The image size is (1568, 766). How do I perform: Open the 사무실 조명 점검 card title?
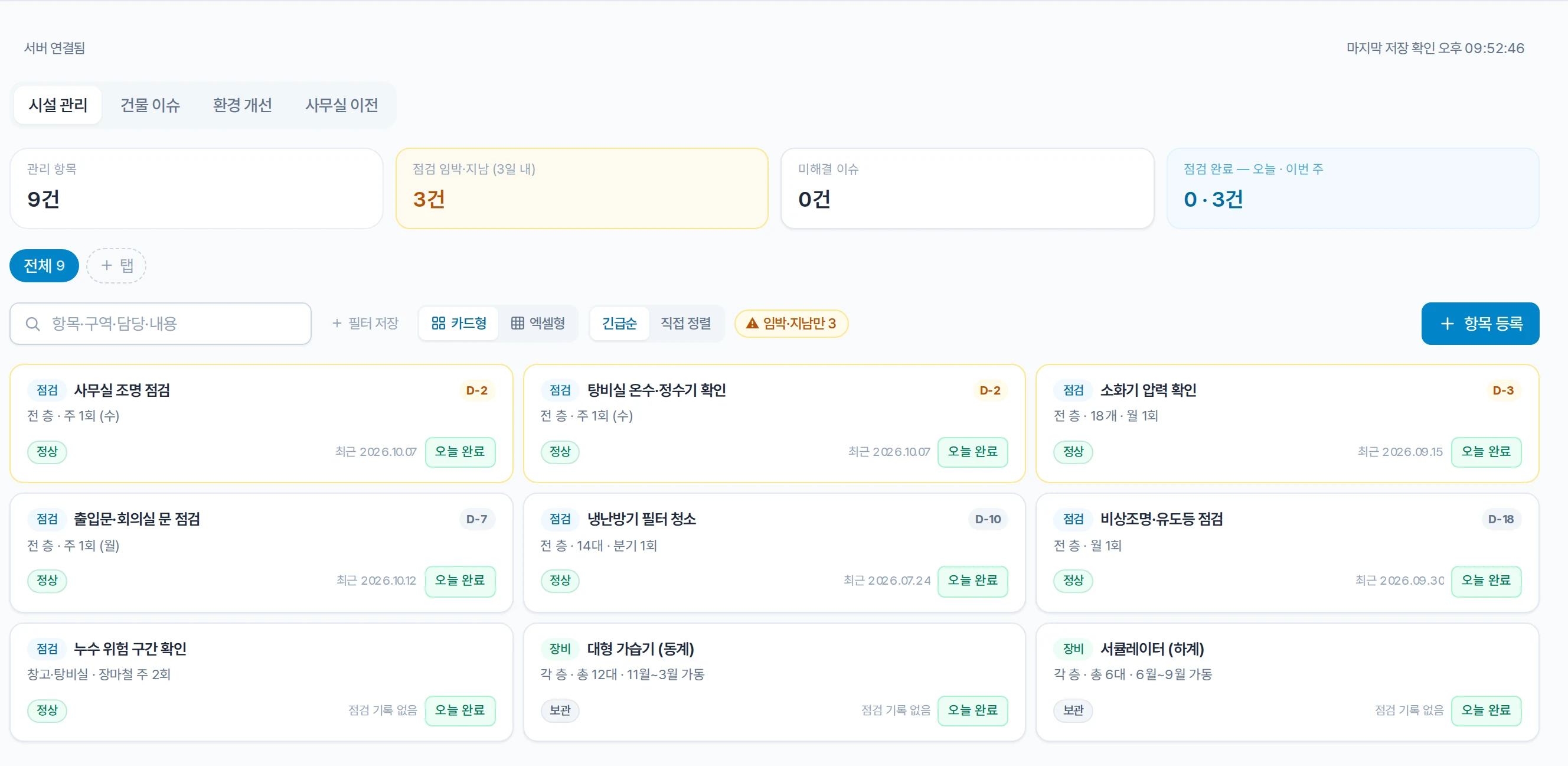pyautogui.click(x=122, y=390)
